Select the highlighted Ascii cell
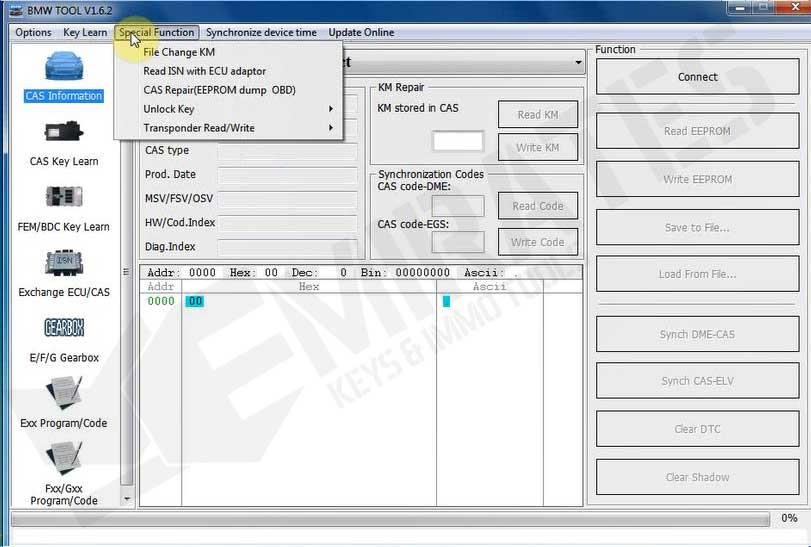 [446, 301]
